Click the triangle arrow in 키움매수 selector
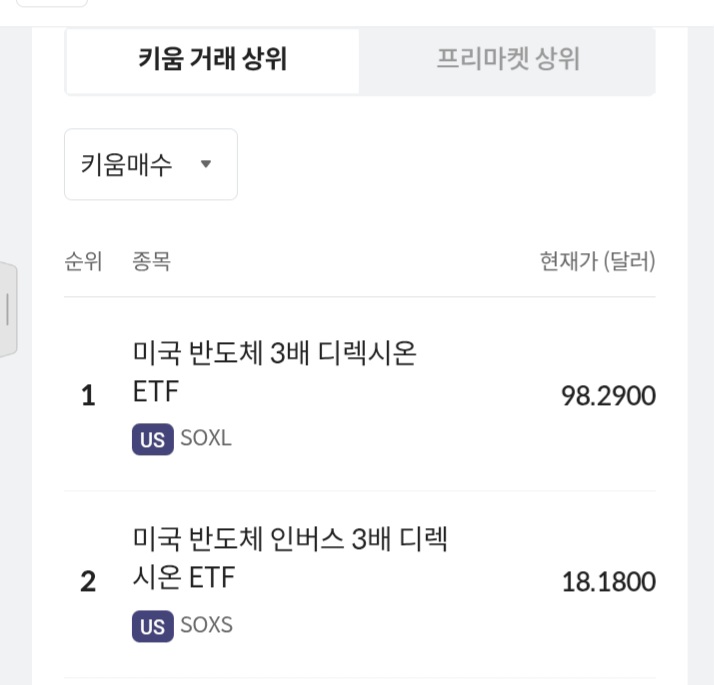The width and height of the screenshot is (714, 685). coord(206,164)
